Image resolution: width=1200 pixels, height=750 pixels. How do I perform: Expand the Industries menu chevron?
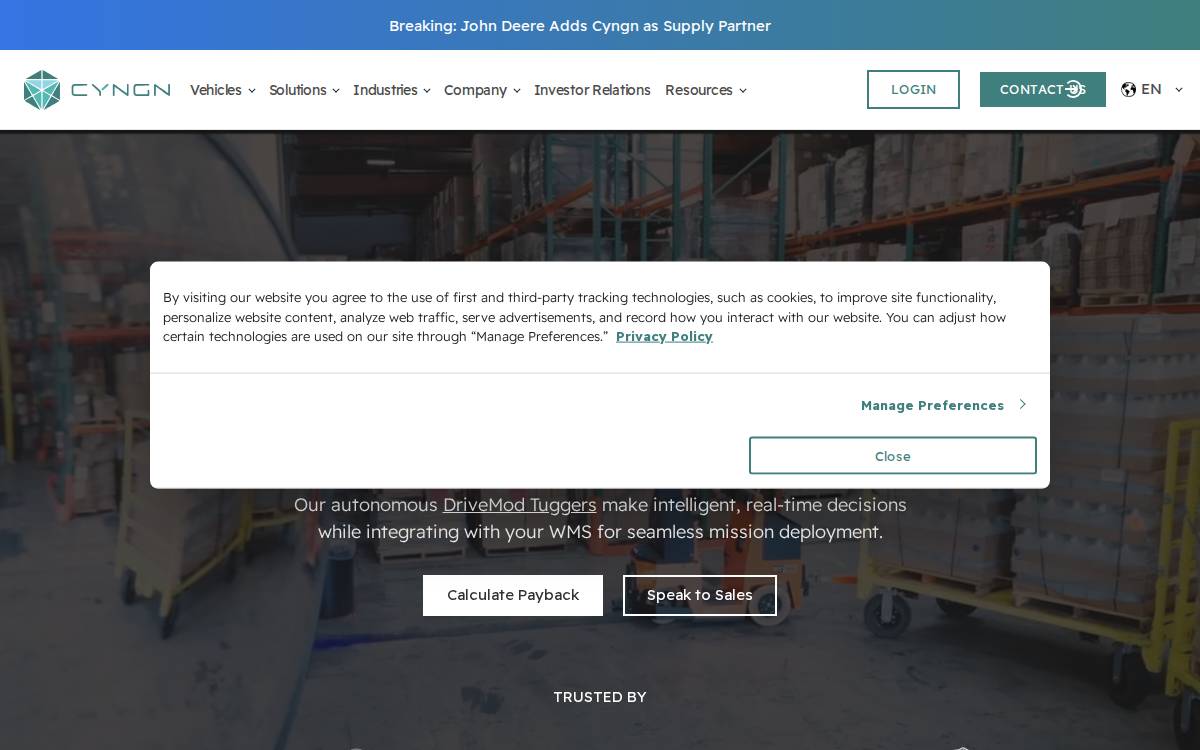(x=427, y=91)
